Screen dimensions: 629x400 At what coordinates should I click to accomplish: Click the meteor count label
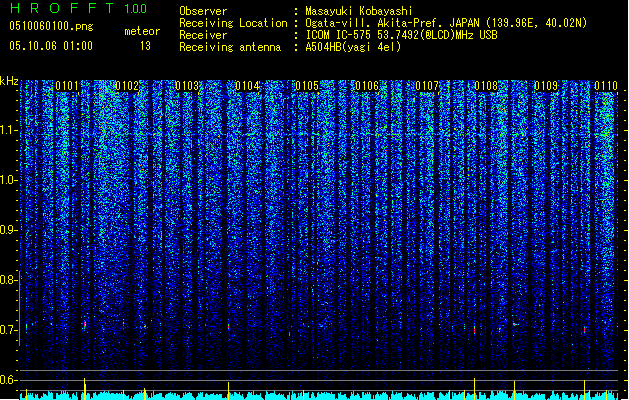pos(142,31)
